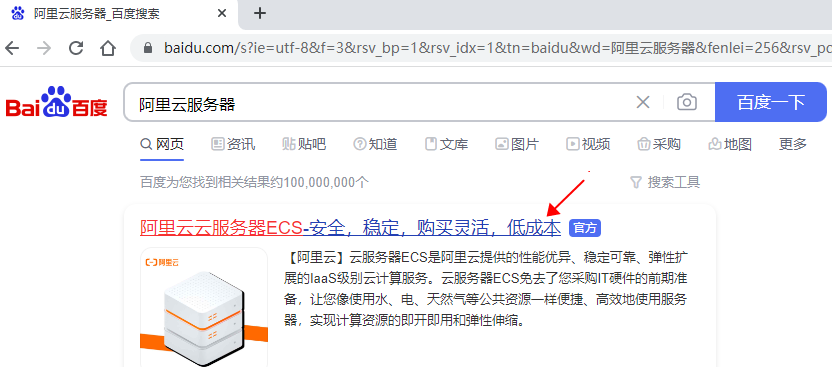Open camera image search icon
This screenshot has height=367, width=832.
[687, 102]
